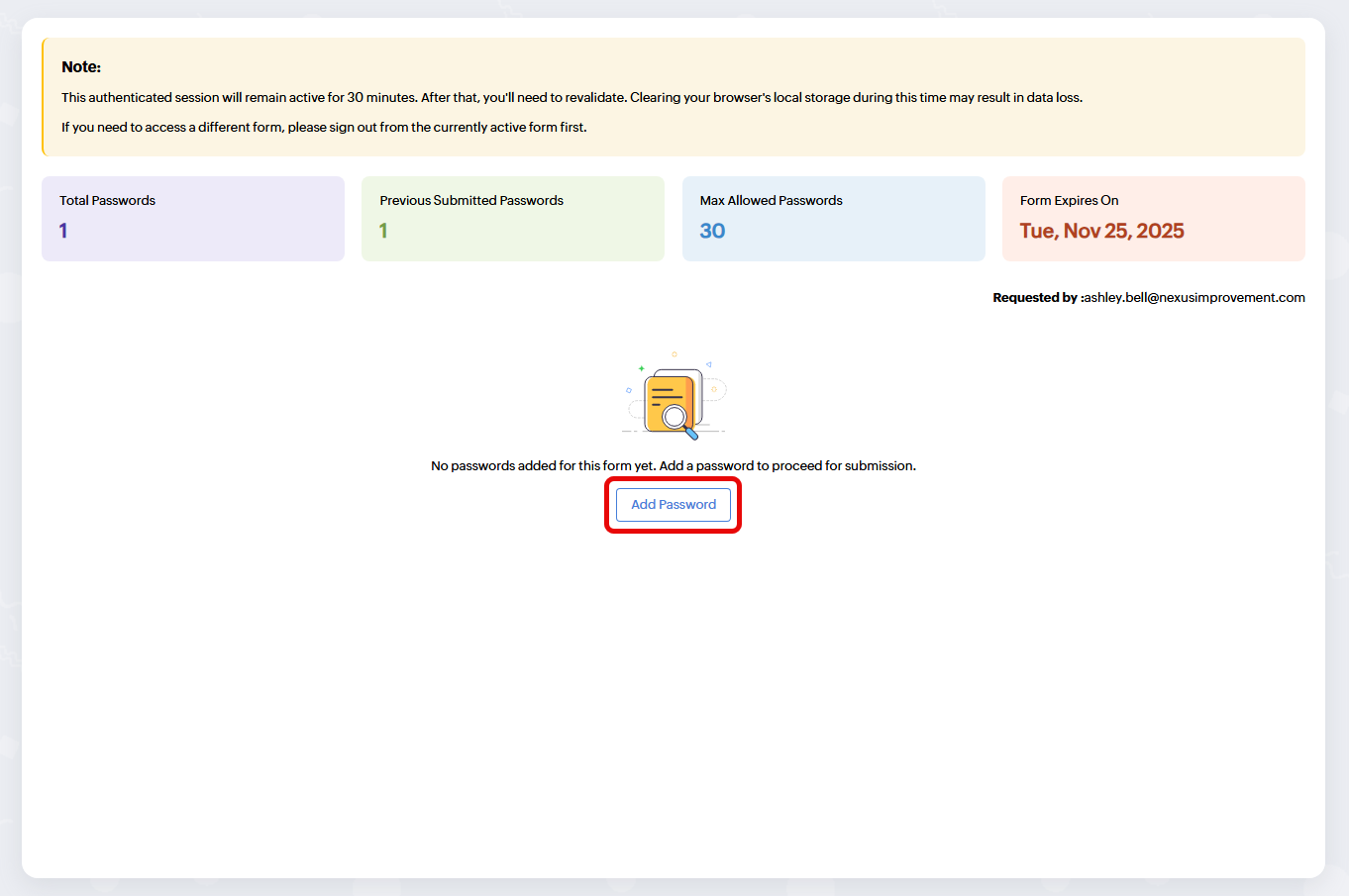
Task: Select the Form Expires On label
Action: tap(1069, 200)
